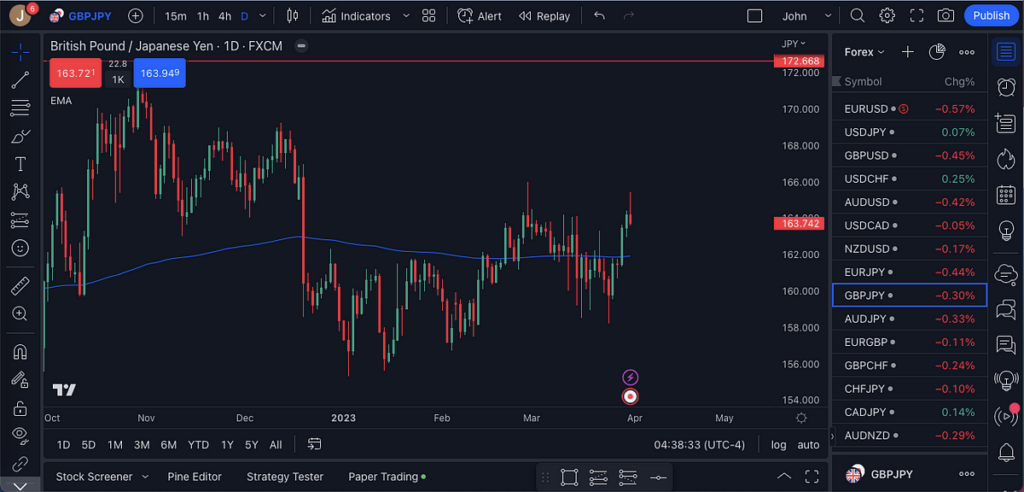The height and width of the screenshot is (492, 1024).
Task: Click the Publish button
Action: (991, 16)
